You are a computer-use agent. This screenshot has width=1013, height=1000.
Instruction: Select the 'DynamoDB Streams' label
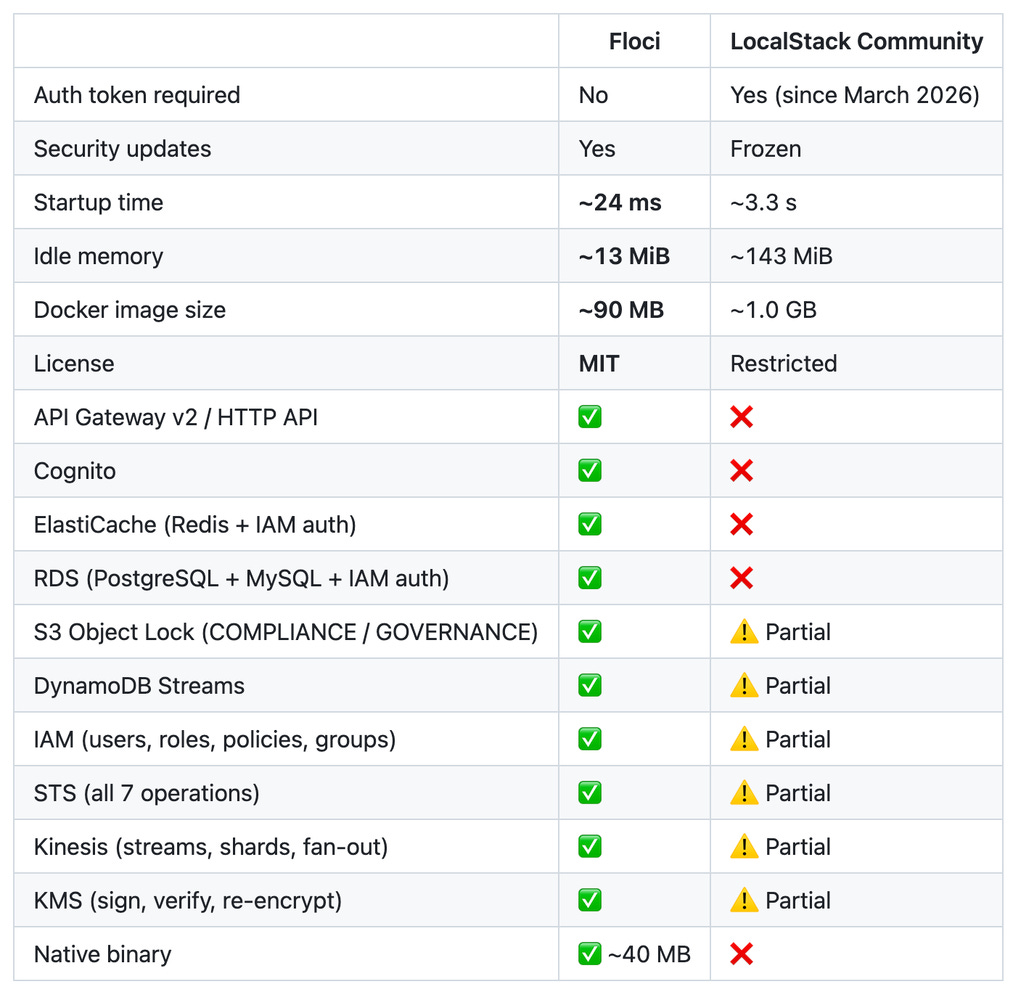point(139,685)
